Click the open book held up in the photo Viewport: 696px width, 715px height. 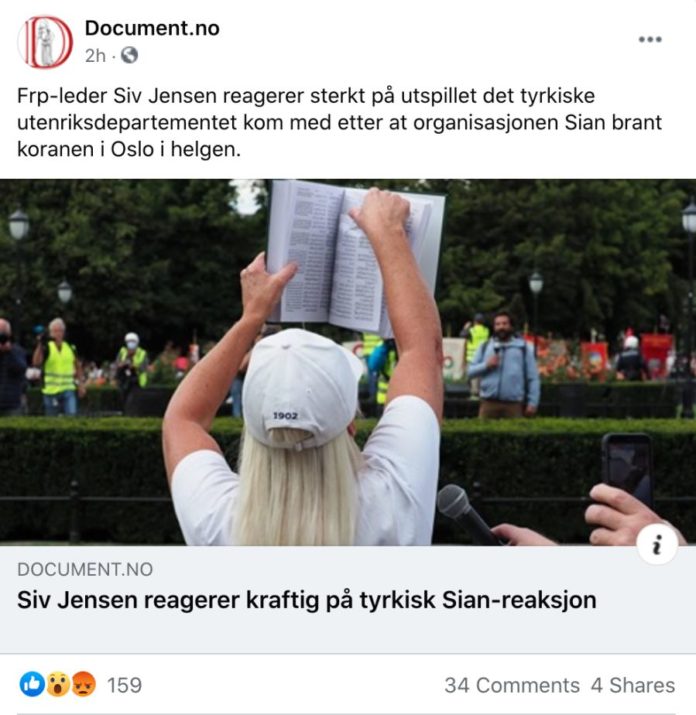pos(354,256)
